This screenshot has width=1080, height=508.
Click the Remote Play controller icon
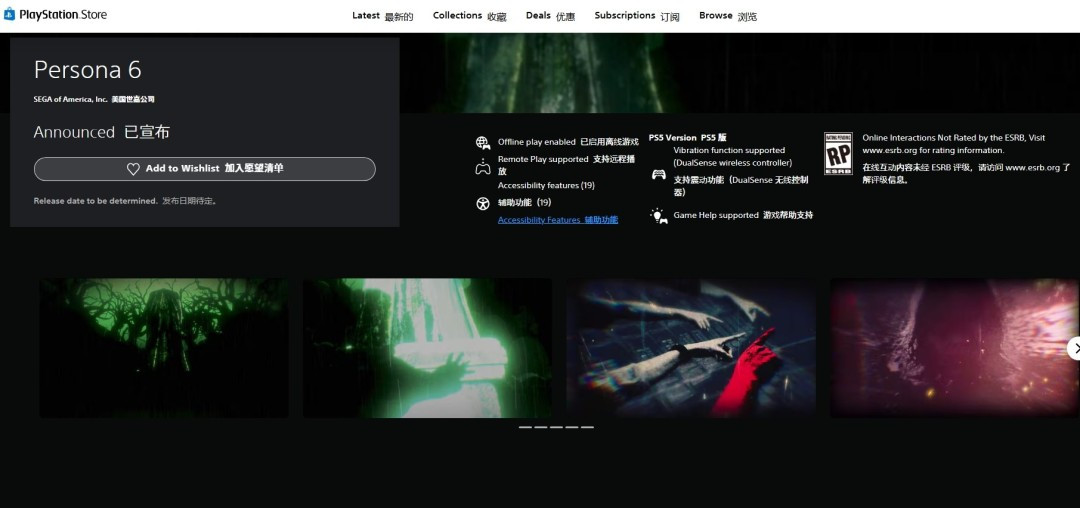[483, 166]
